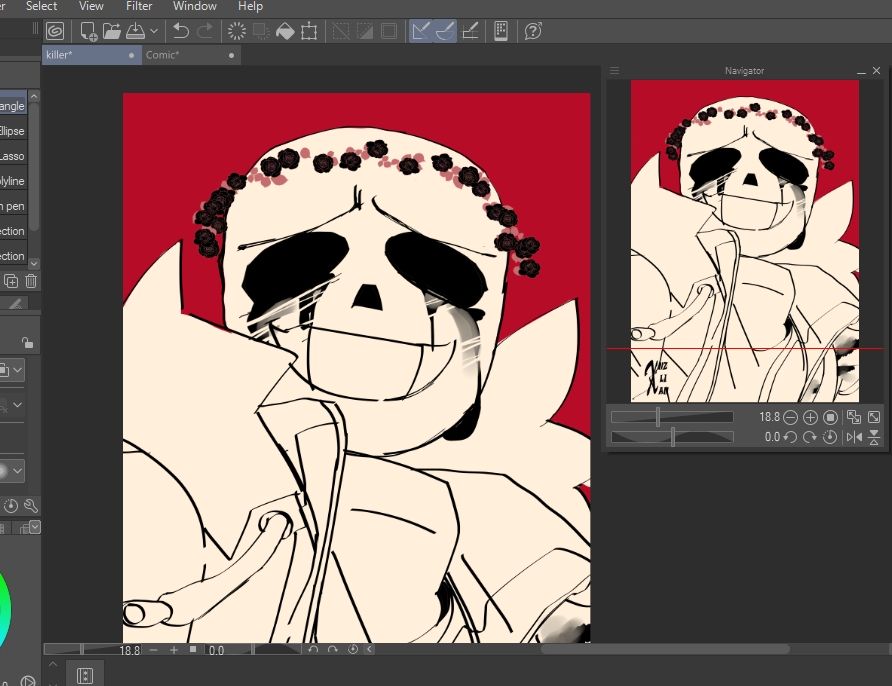The image size is (892, 686).
Task: Click the Deselect icon
Action: (341, 31)
